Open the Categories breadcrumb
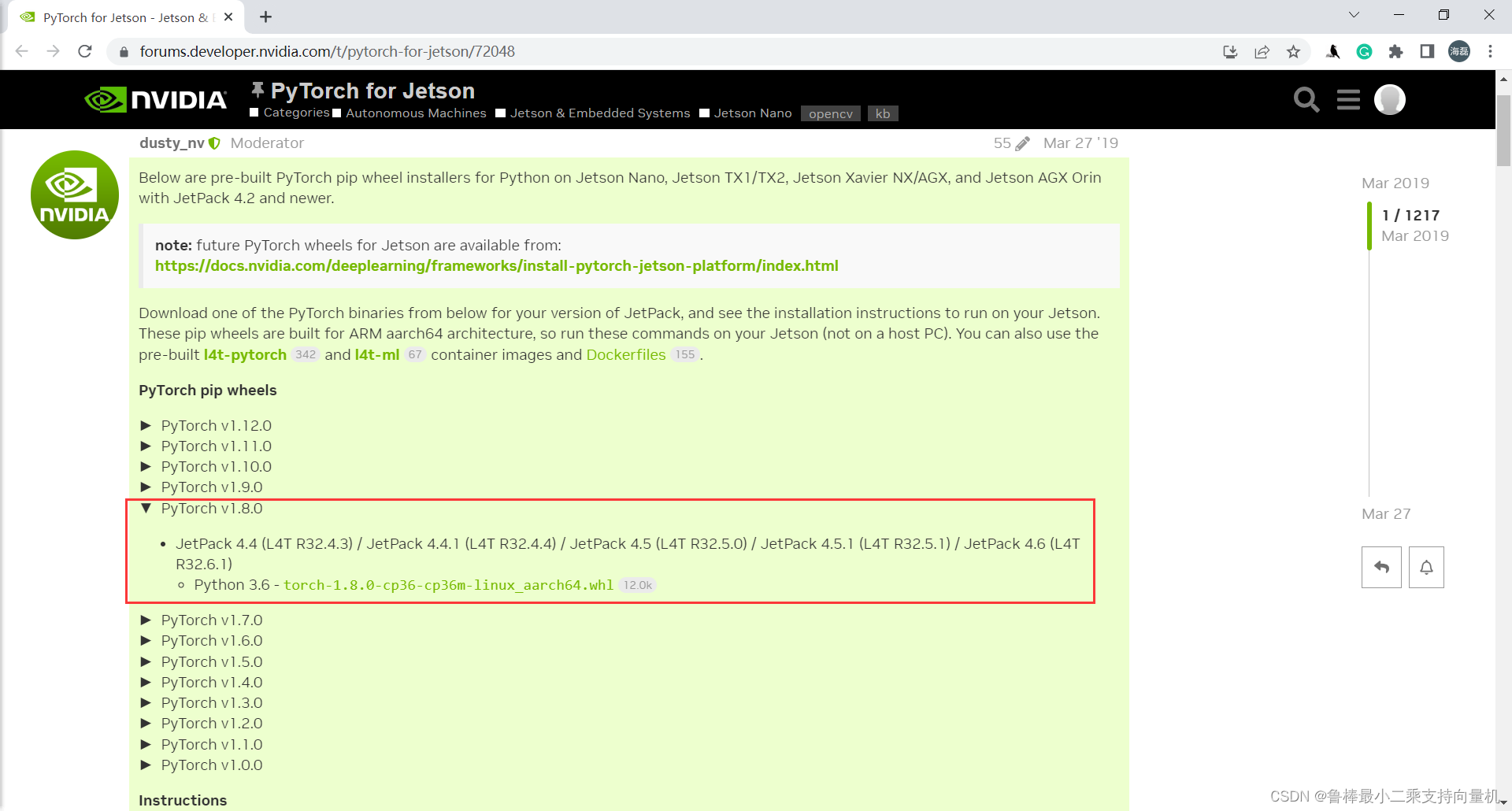The width and height of the screenshot is (1512, 811). click(289, 113)
